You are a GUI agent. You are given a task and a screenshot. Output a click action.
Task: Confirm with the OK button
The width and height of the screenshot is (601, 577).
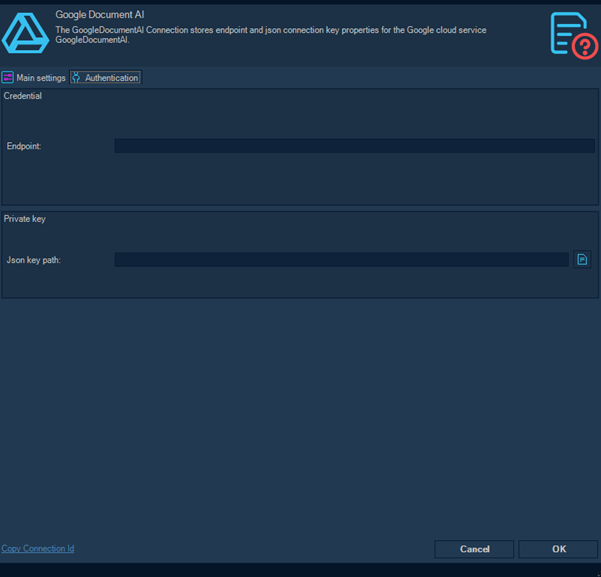click(x=558, y=549)
